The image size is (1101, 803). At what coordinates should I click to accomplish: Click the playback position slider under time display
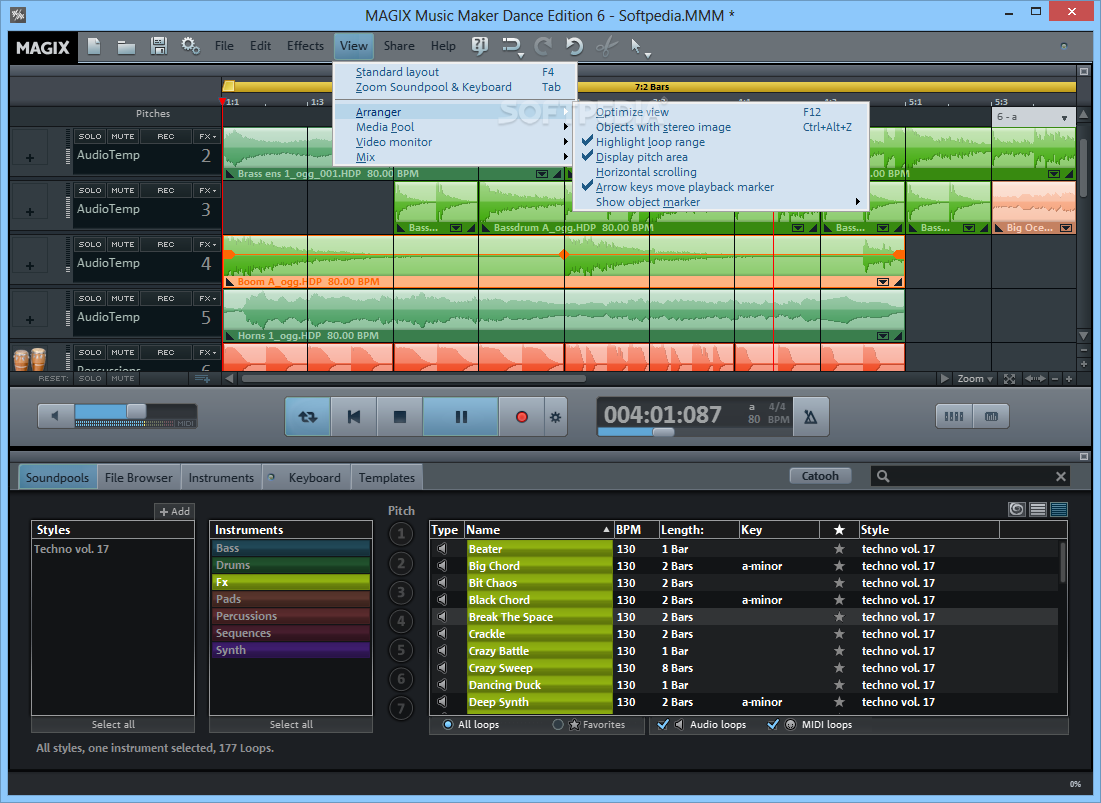coord(663,432)
